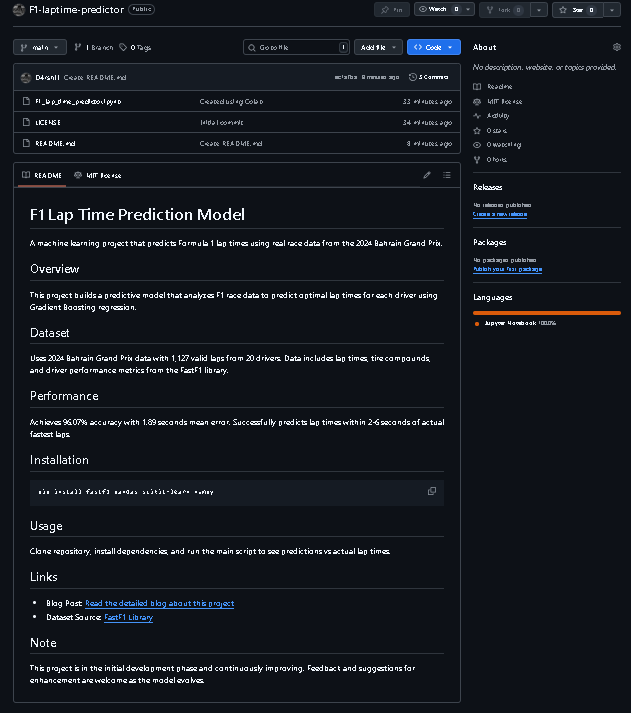The height and width of the screenshot is (713, 631).
Task: Click the F1-laptime-predictor repository name
Action: (76, 10)
